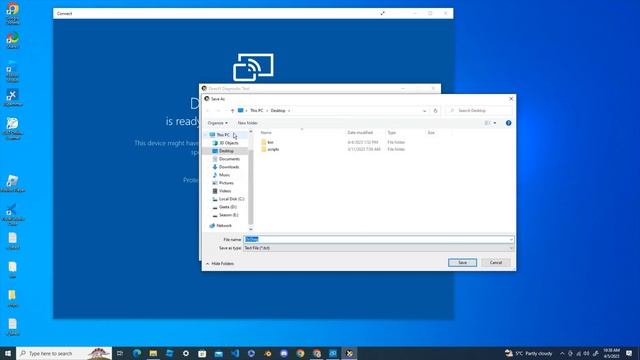Click the taskbar Type here to search box
This screenshot has height=360, width=640.
click(64, 353)
